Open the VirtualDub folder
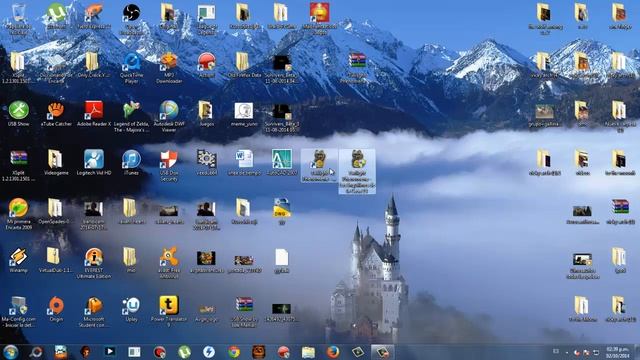The height and width of the screenshot is (360, 640). pos(54,260)
